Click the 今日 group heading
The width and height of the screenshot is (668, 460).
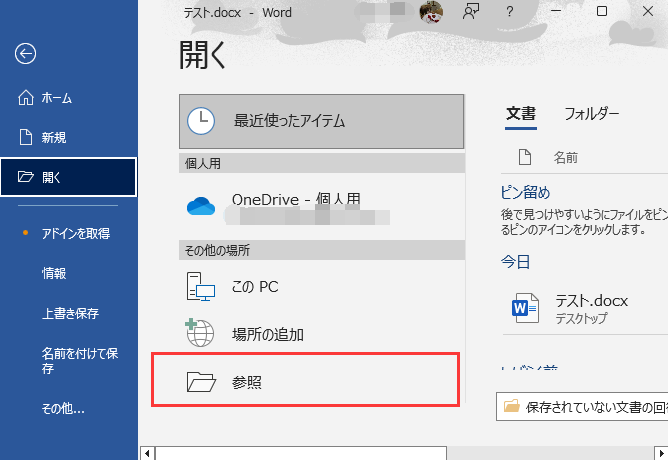[x=515, y=262]
